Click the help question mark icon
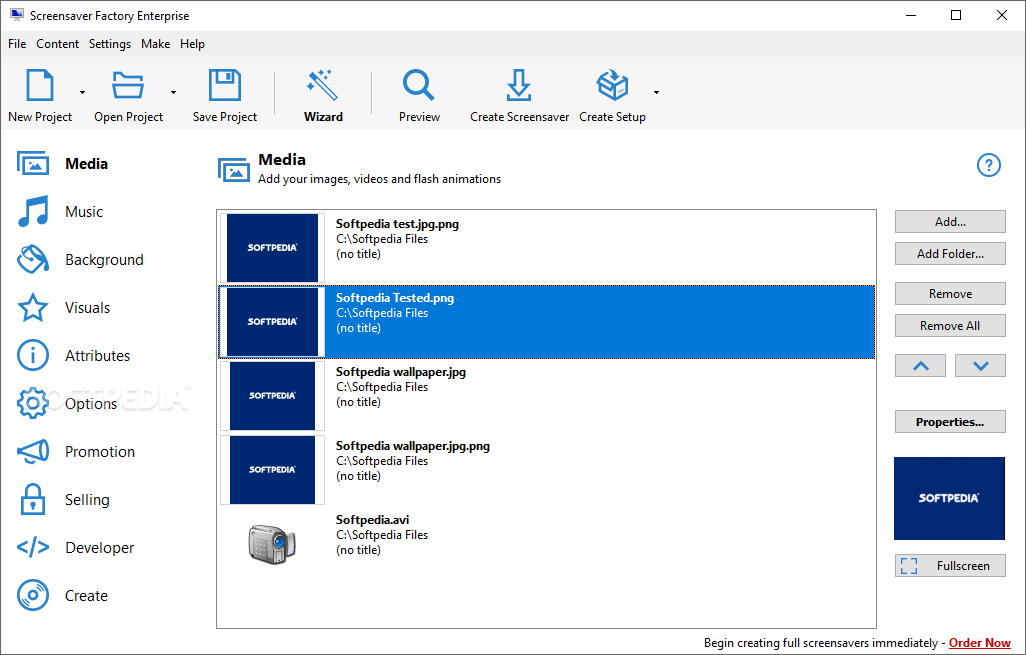Screen dimensions: 1026x655 click(x=989, y=165)
